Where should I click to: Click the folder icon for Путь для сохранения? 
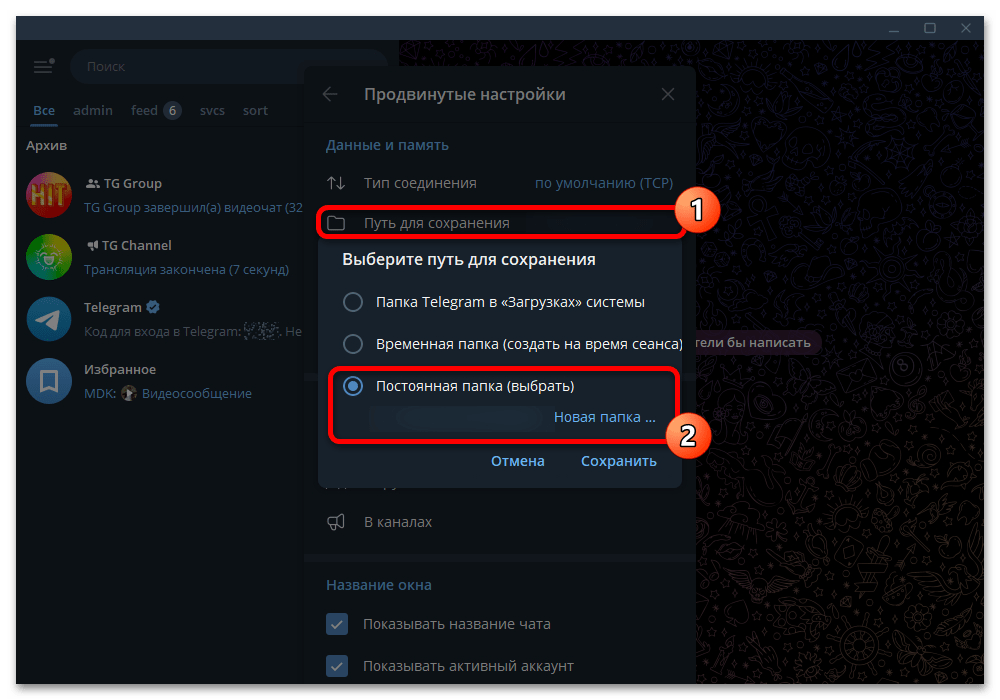tap(336, 223)
